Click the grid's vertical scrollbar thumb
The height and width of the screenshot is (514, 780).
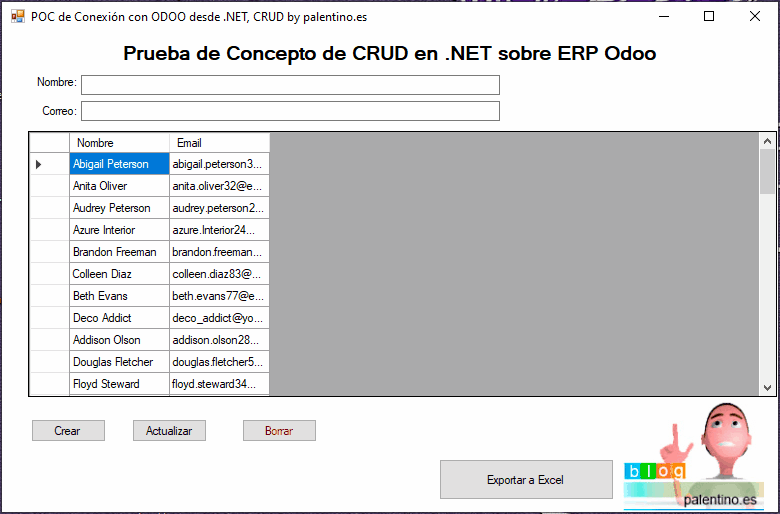[767, 171]
